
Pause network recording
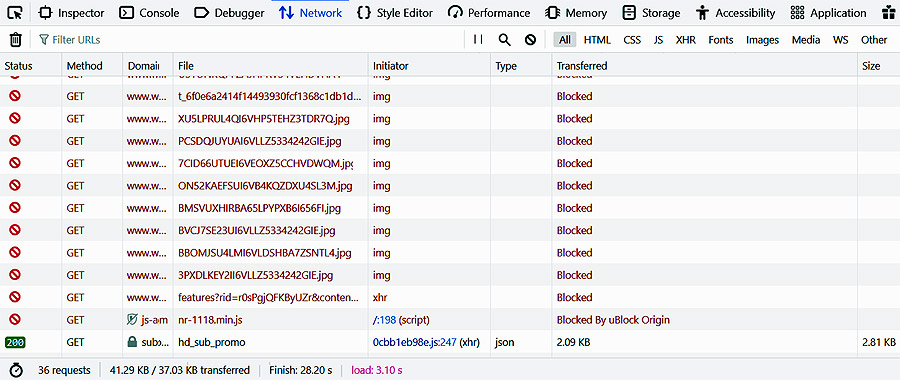478,40
